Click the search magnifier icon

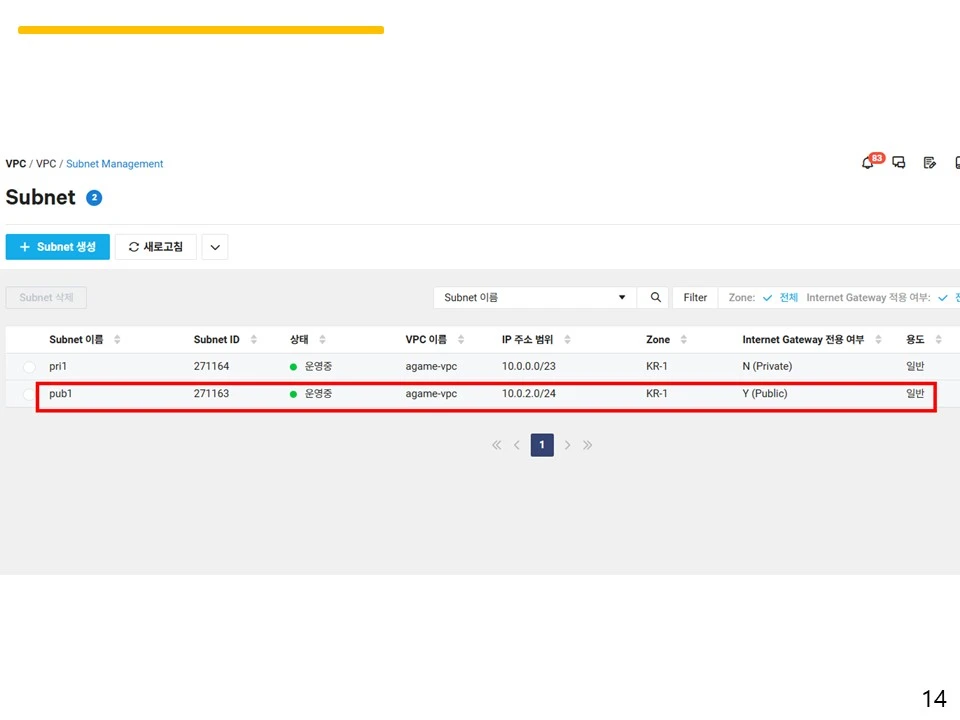(655, 298)
